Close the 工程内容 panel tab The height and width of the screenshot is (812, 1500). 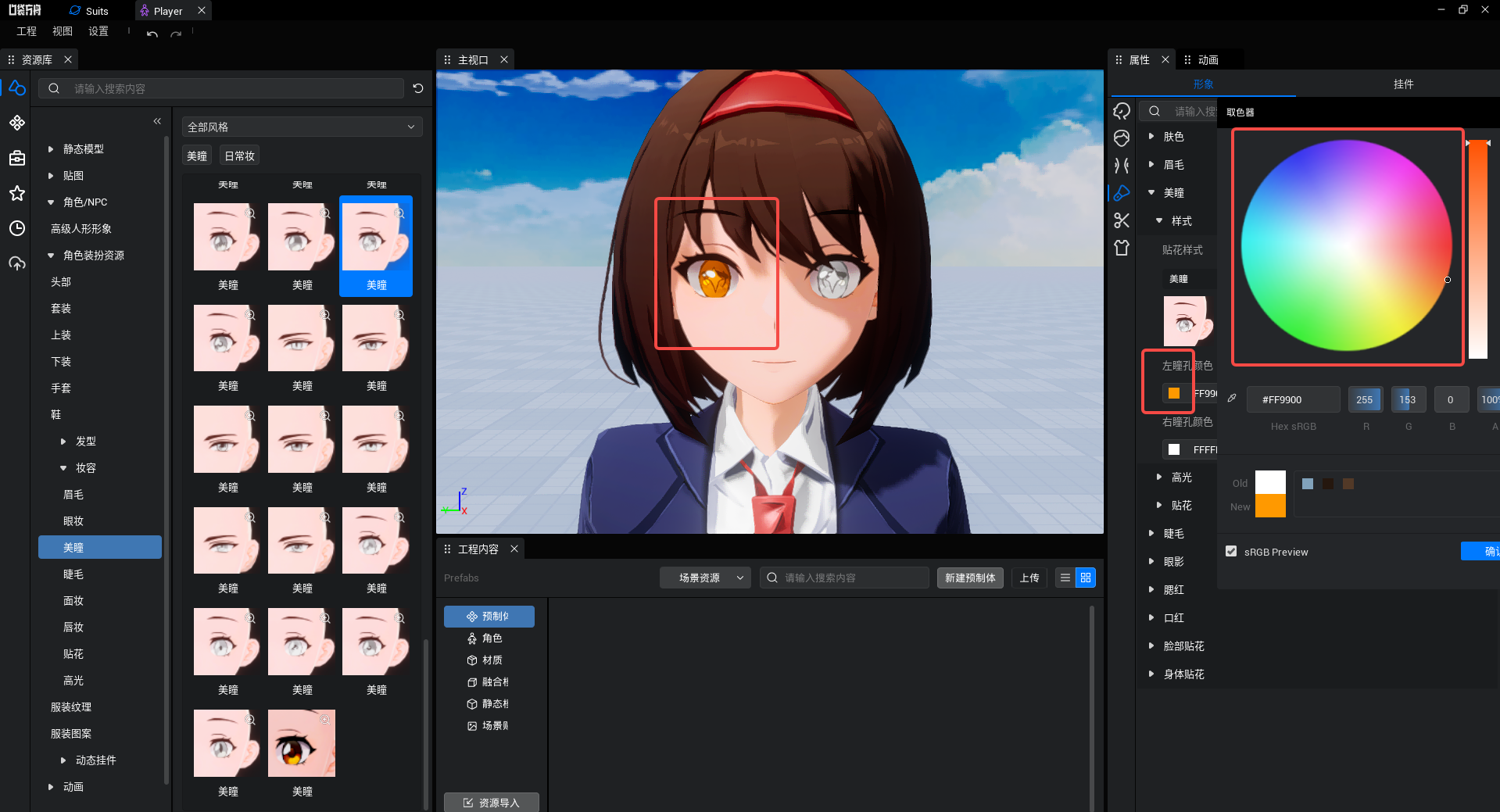[514, 549]
